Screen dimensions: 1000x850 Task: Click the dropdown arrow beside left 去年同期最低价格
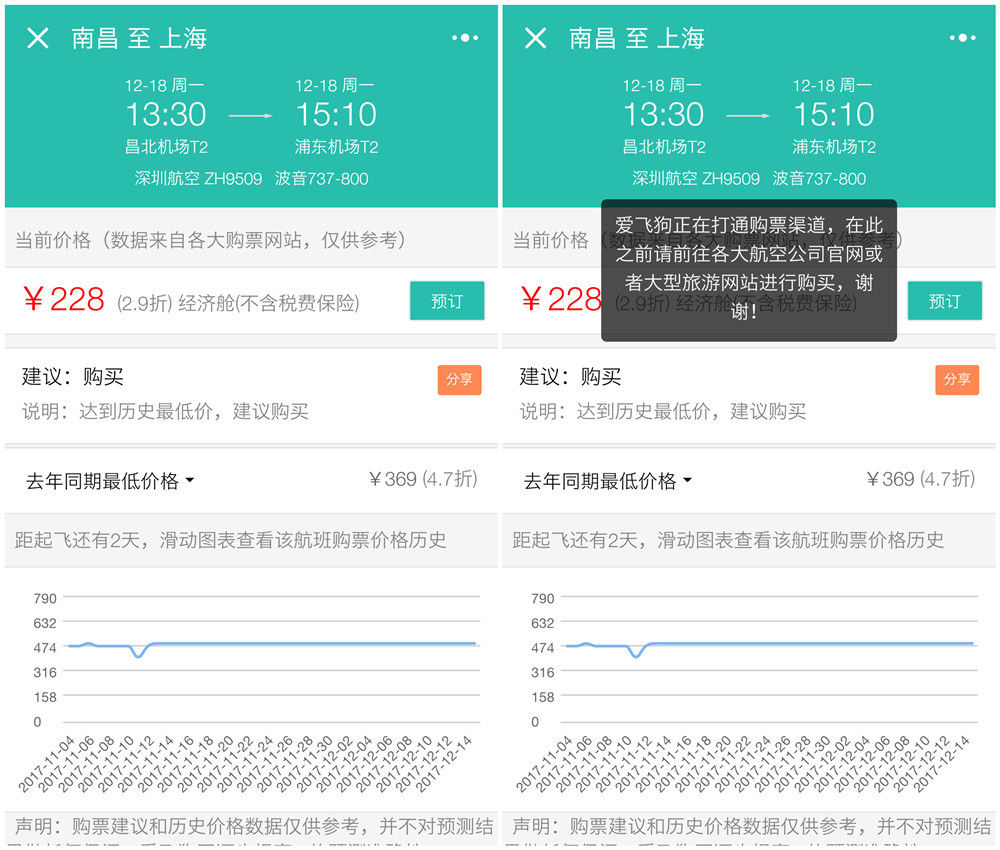tap(189, 480)
